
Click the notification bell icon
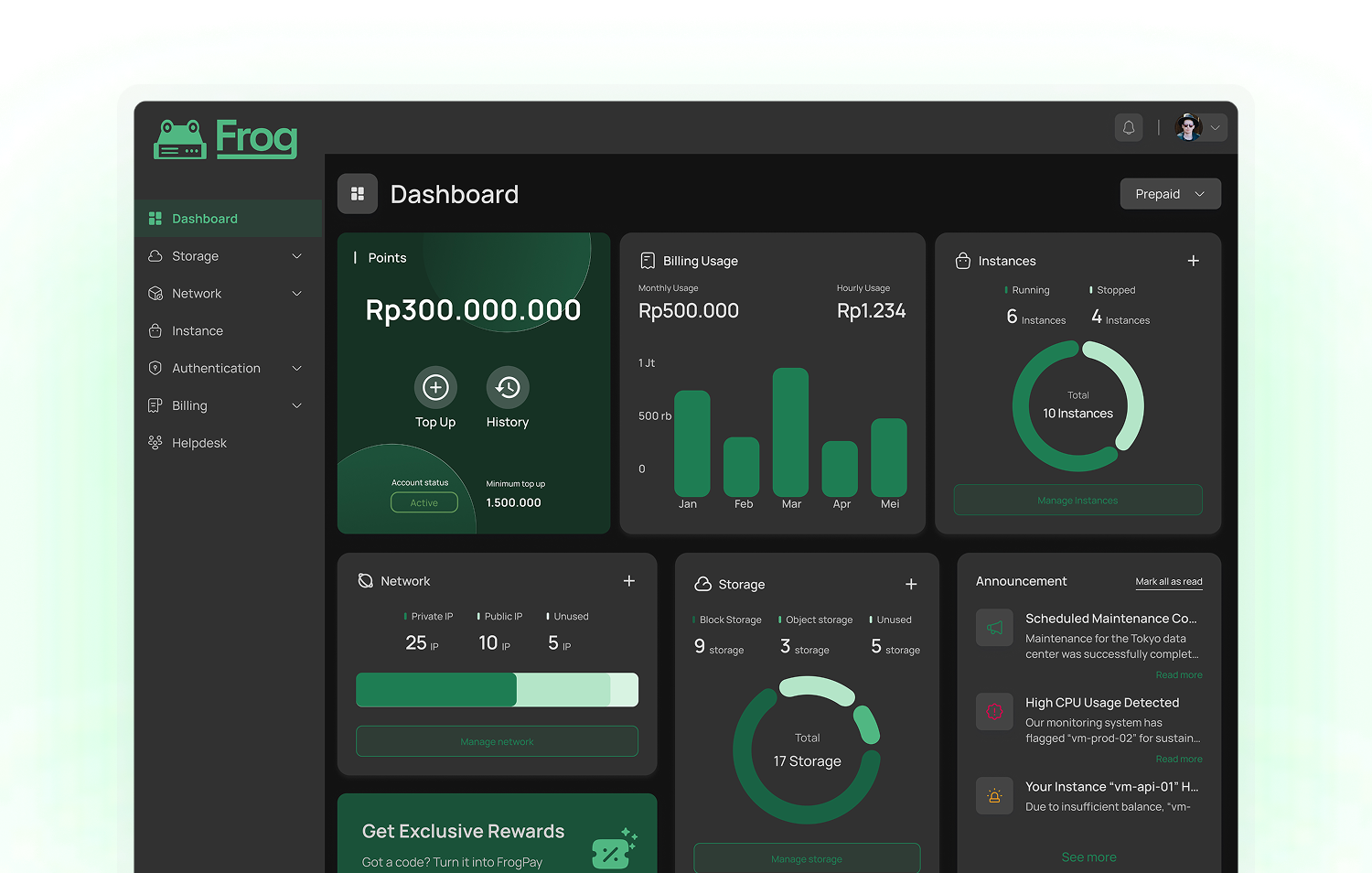click(x=1129, y=128)
